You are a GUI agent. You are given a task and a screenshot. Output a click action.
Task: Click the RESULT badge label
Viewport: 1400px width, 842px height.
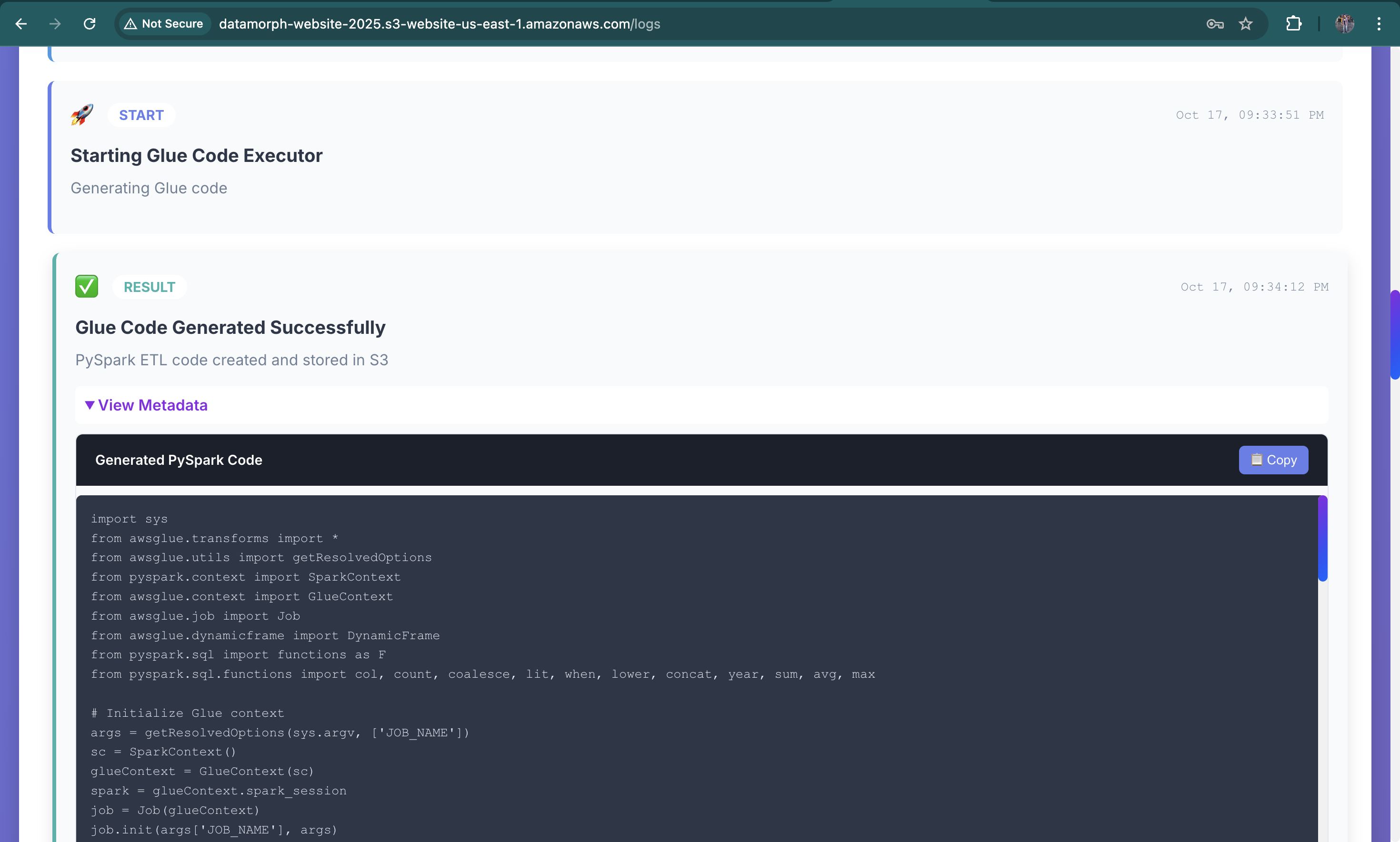click(149, 287)
